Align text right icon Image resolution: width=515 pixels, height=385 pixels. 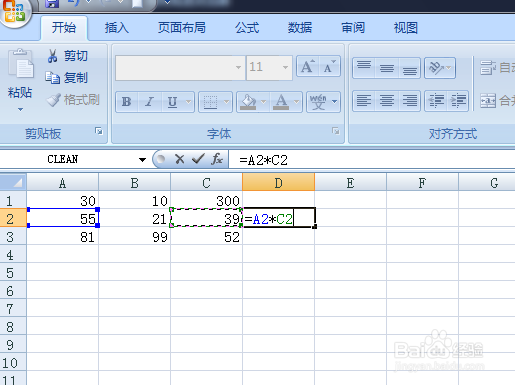[x=409, y=100]
